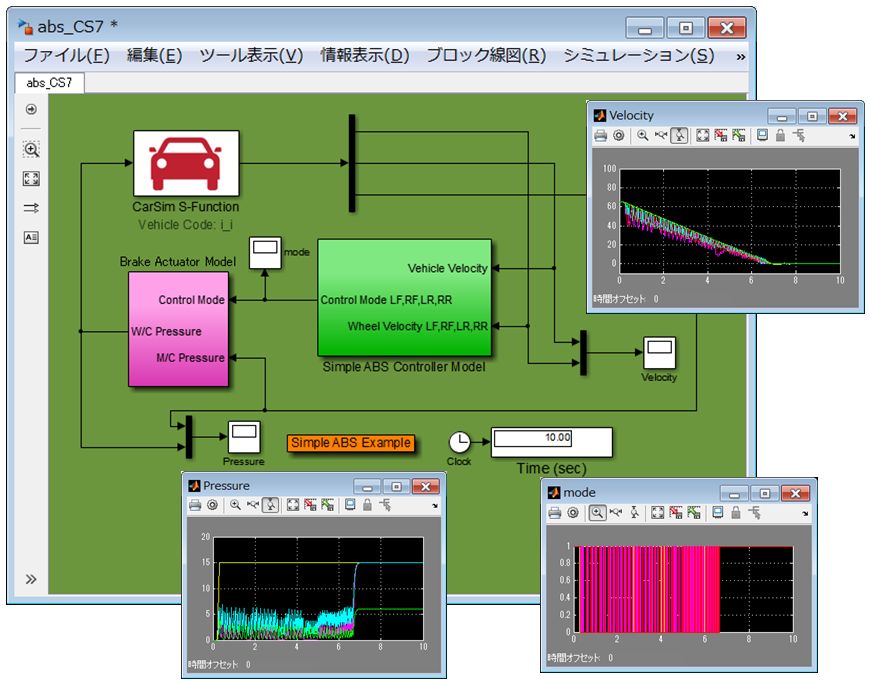Click the zoom X-axis icon in the mode scope
The width and height of the screenshot is (870, 682).
point(615,512)
